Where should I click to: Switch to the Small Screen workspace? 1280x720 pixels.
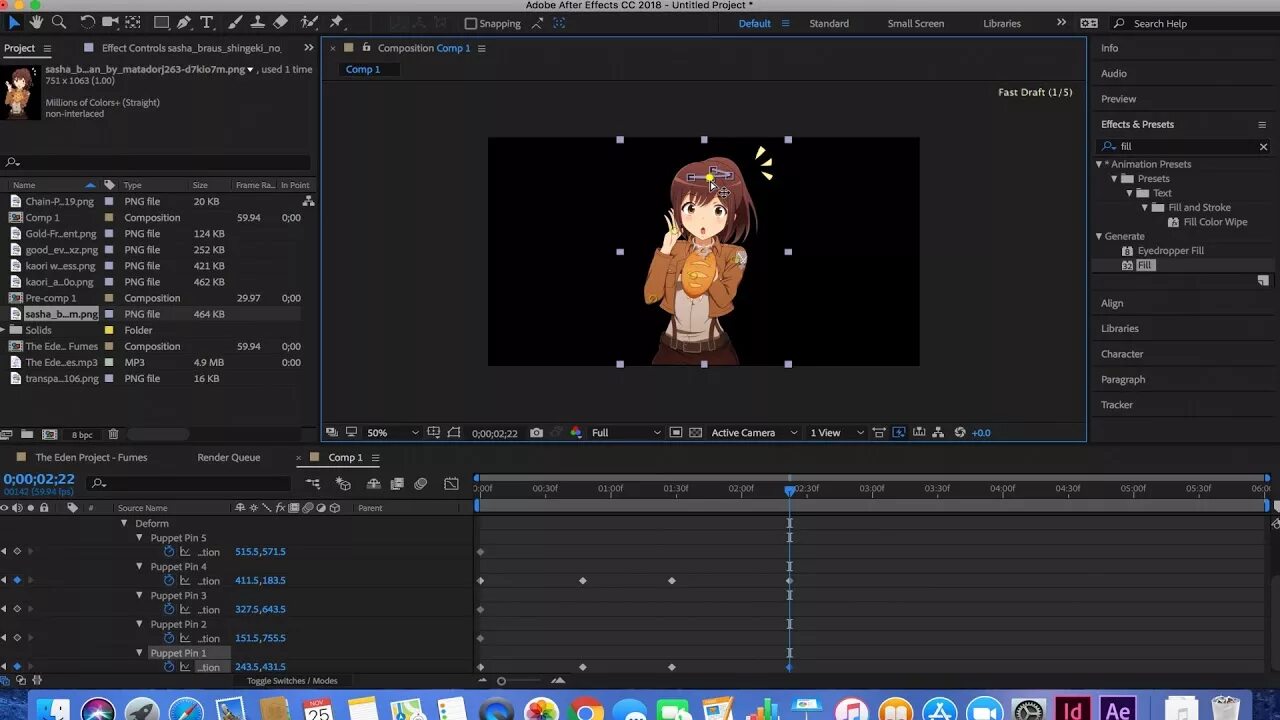pyautogui.click(x=916, y=23)
